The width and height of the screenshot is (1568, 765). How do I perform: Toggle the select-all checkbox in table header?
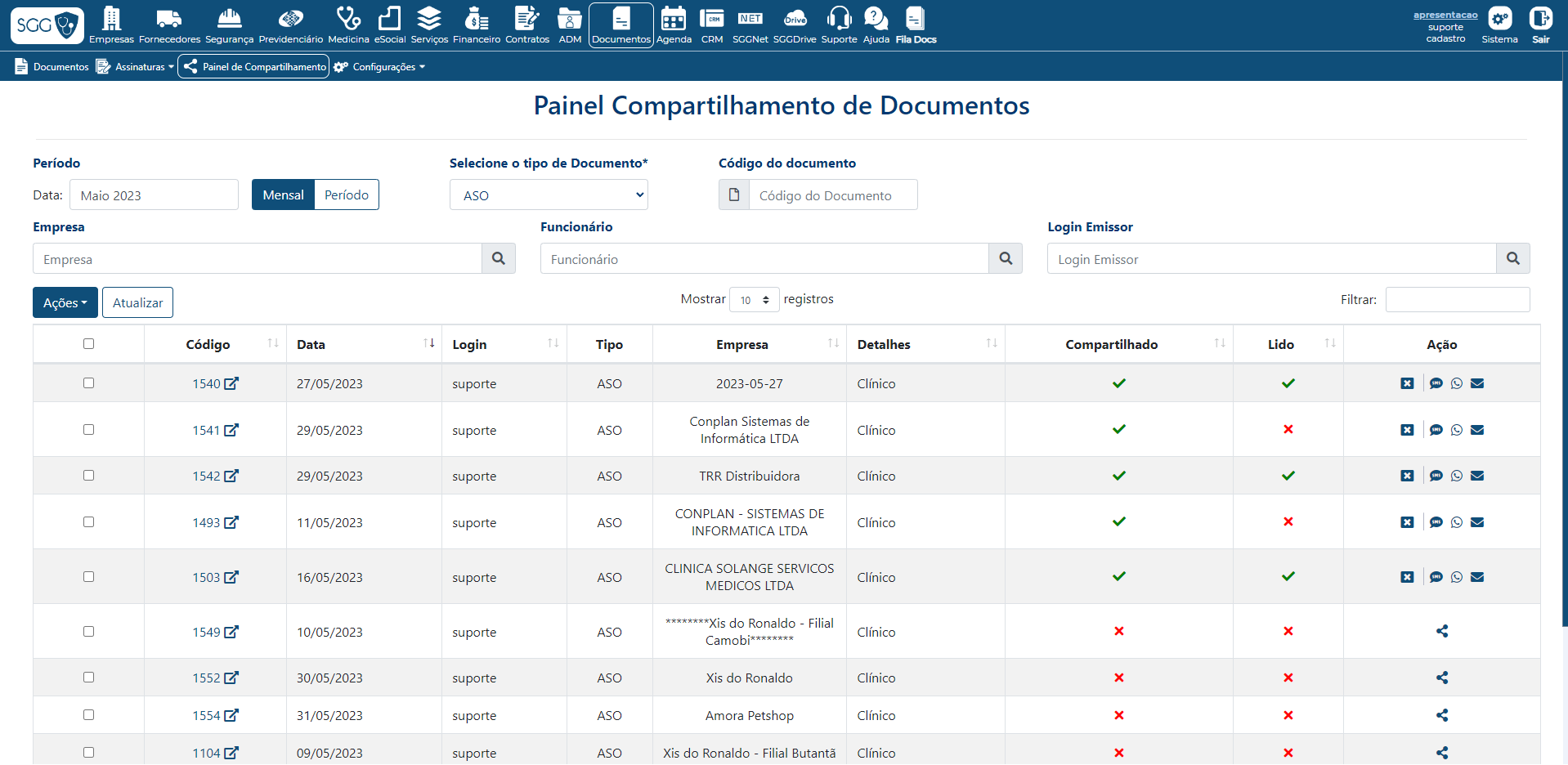[x=88, y=344]
